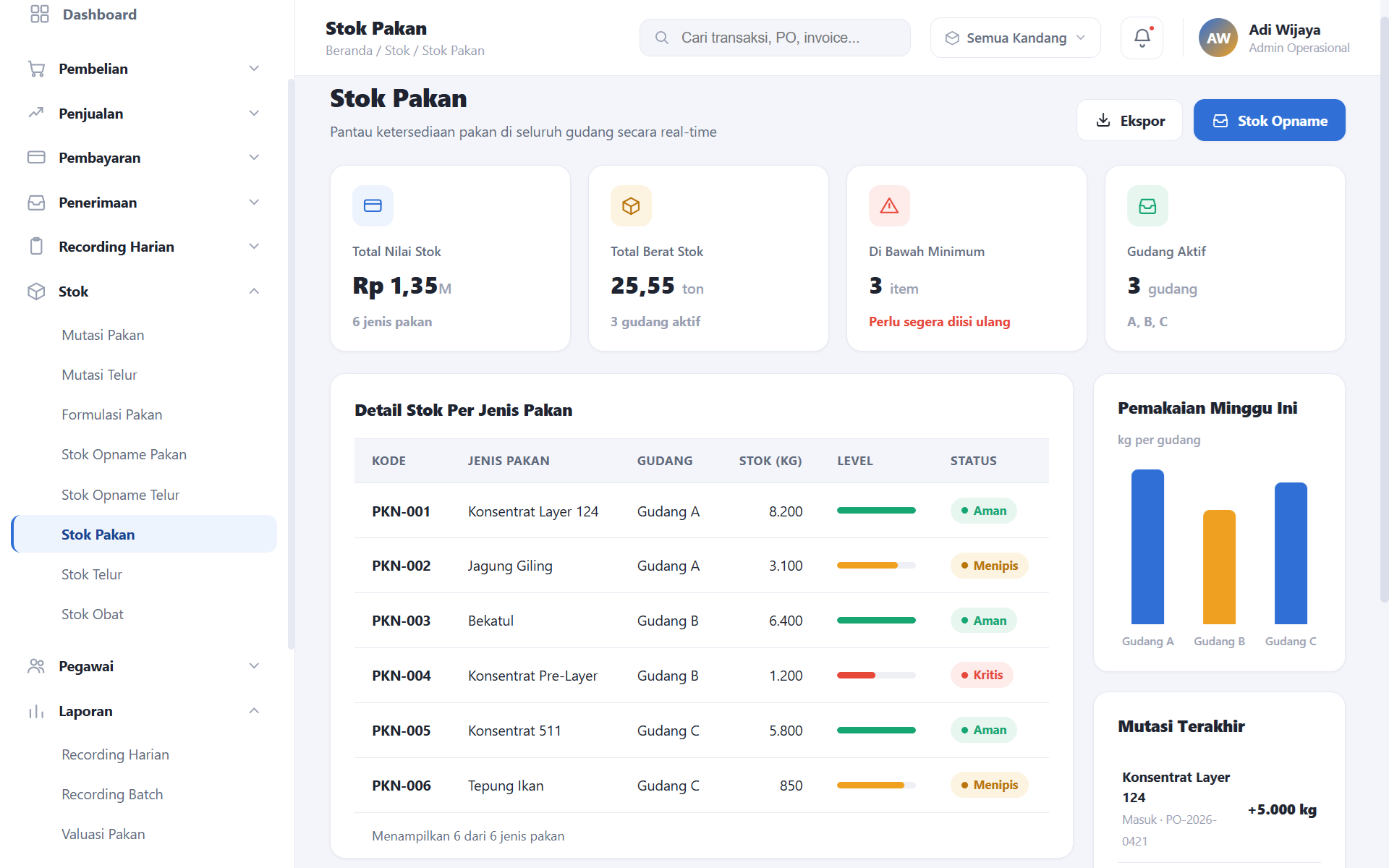
Task: Click the cube icon in Semua Kandang
Action: [x=952, y=38]
